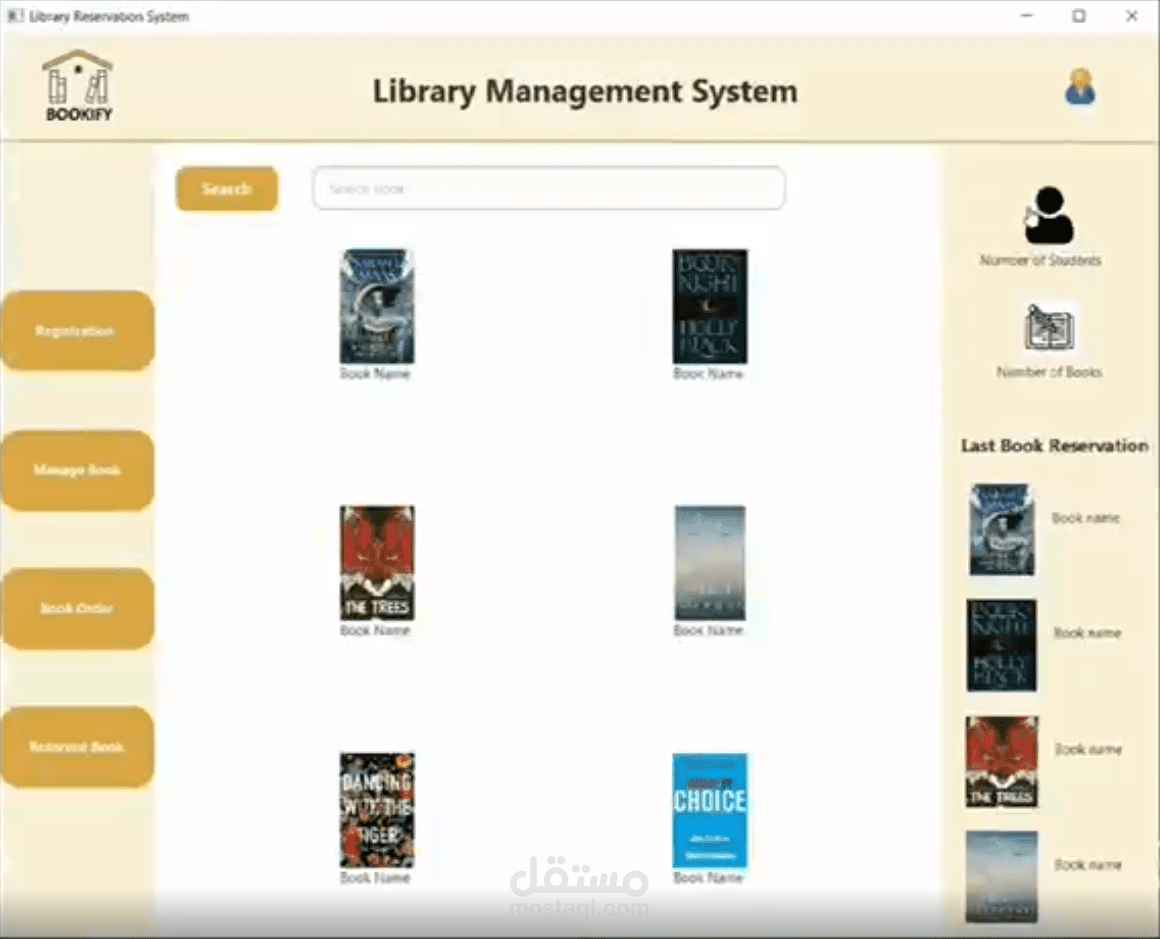The height and width of the screenshot is (939, 1160).
Task: Click the app icon in title bar
Action: pos(14,16)
